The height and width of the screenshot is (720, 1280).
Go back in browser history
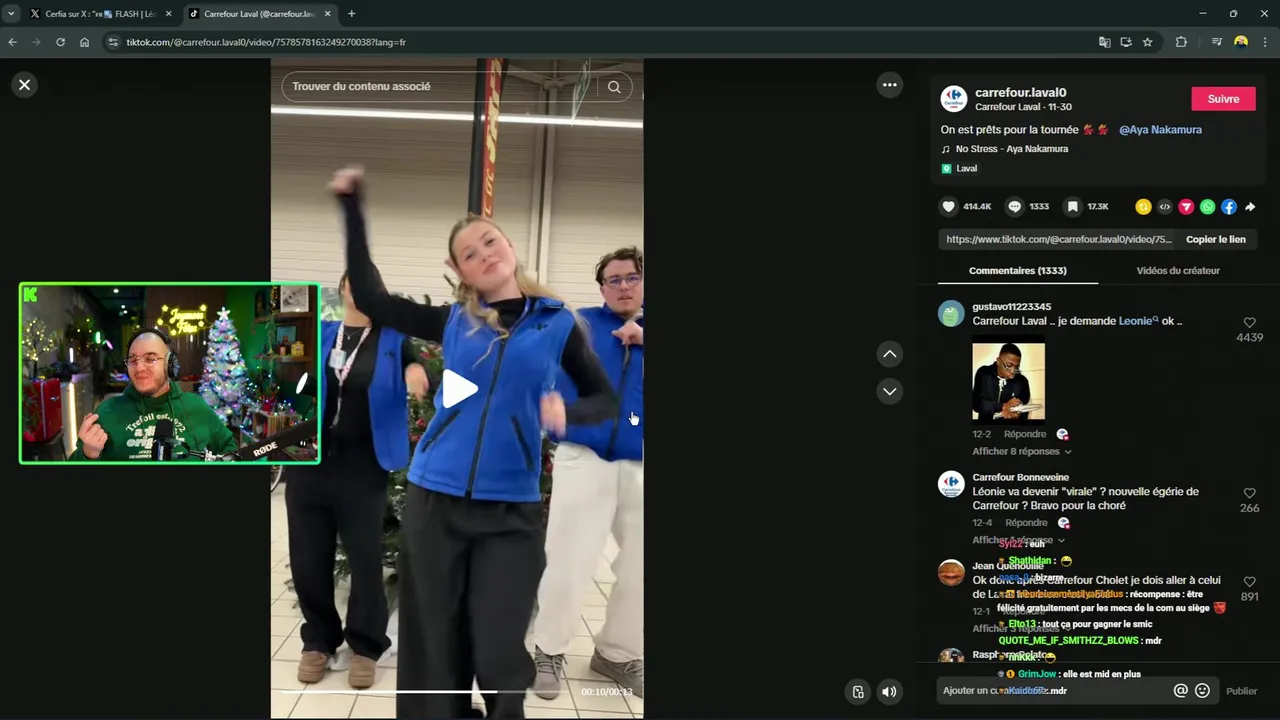click(12, 42)
